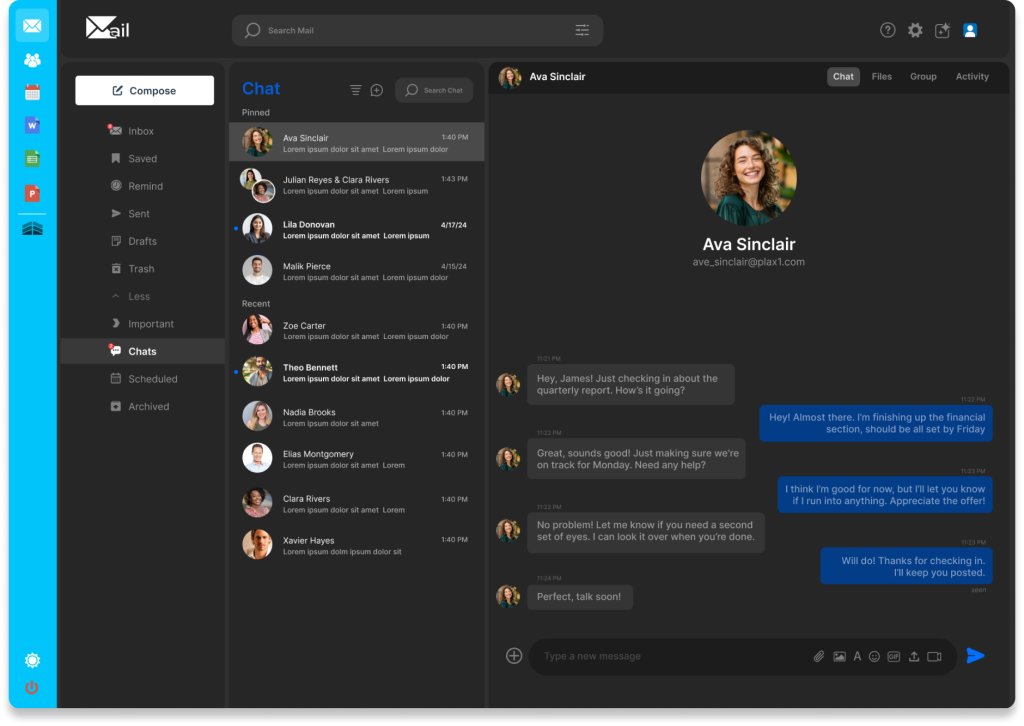The image size is (1024, 726).
Task: Start a video call with camera icon
Action: pyautogui.click(x=934, y=657)
